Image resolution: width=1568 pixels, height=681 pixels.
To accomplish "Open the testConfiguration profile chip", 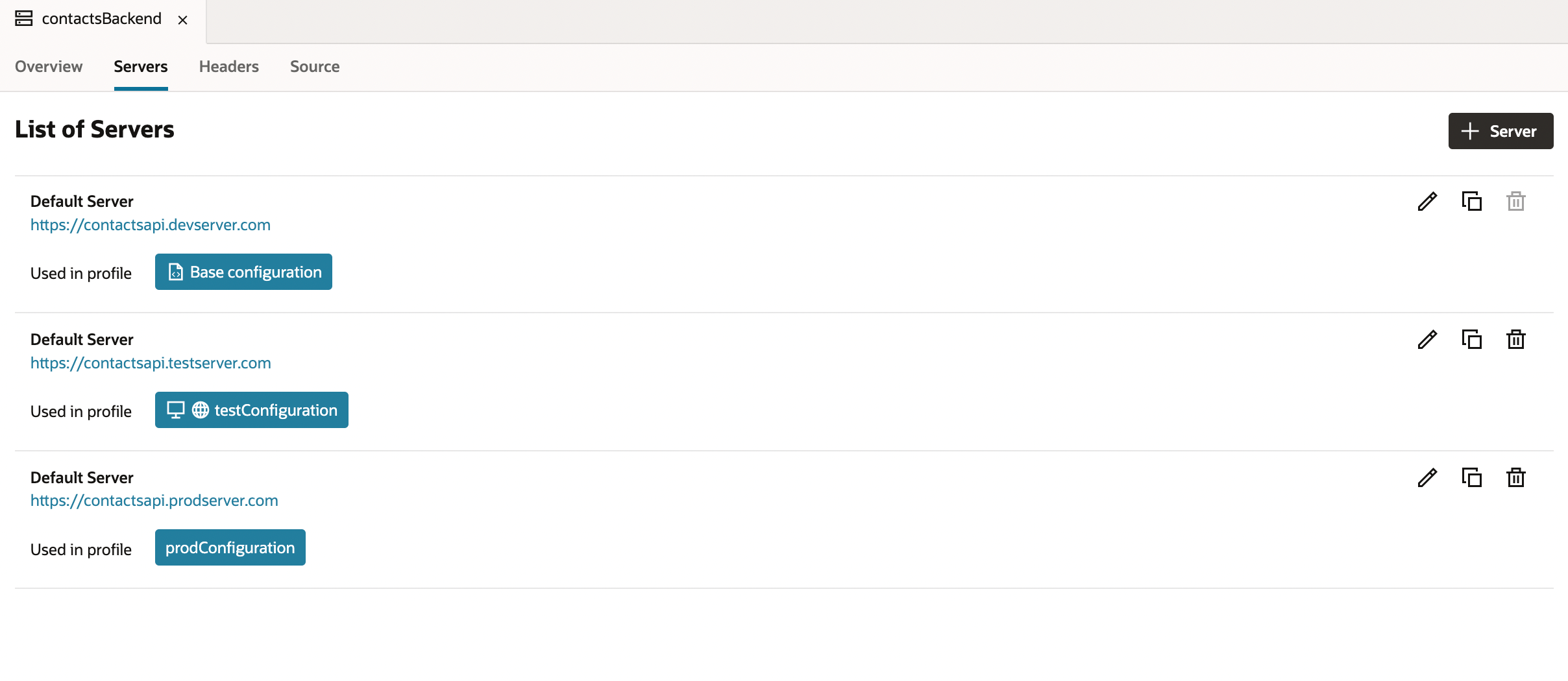I will [252, 410].
